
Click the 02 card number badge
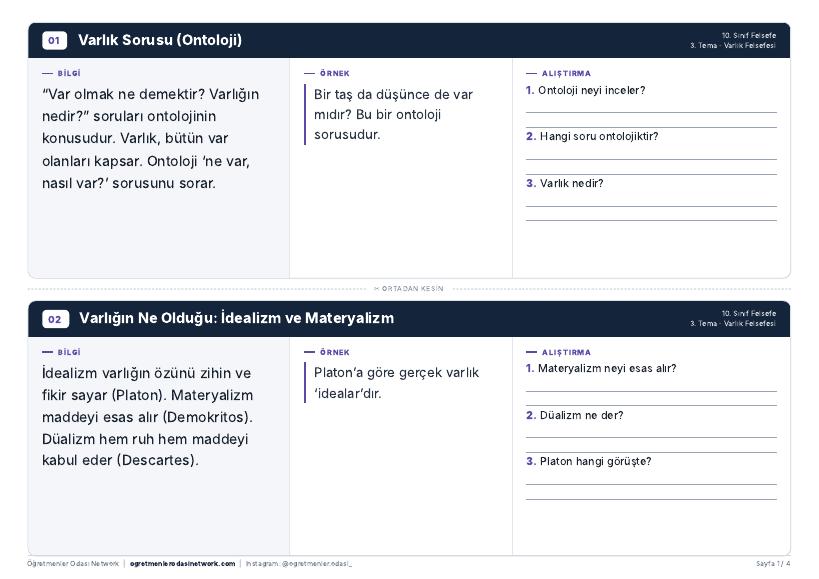pos(55,318)
